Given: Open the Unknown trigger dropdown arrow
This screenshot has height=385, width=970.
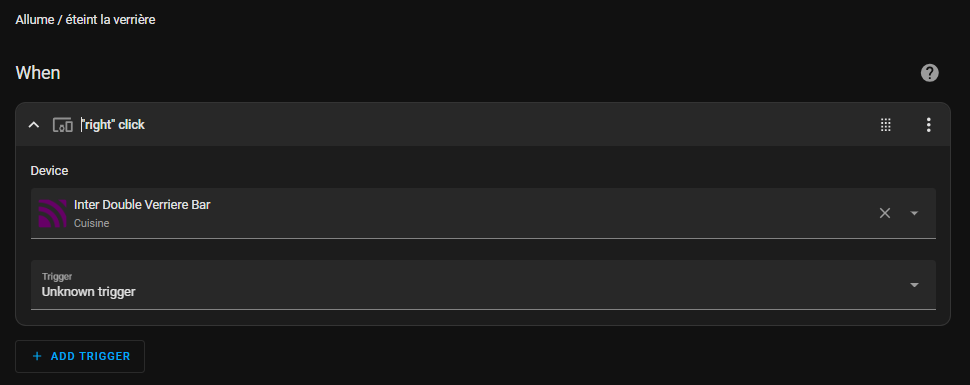Looking at the screenshot, I should (x=914, y=285).
